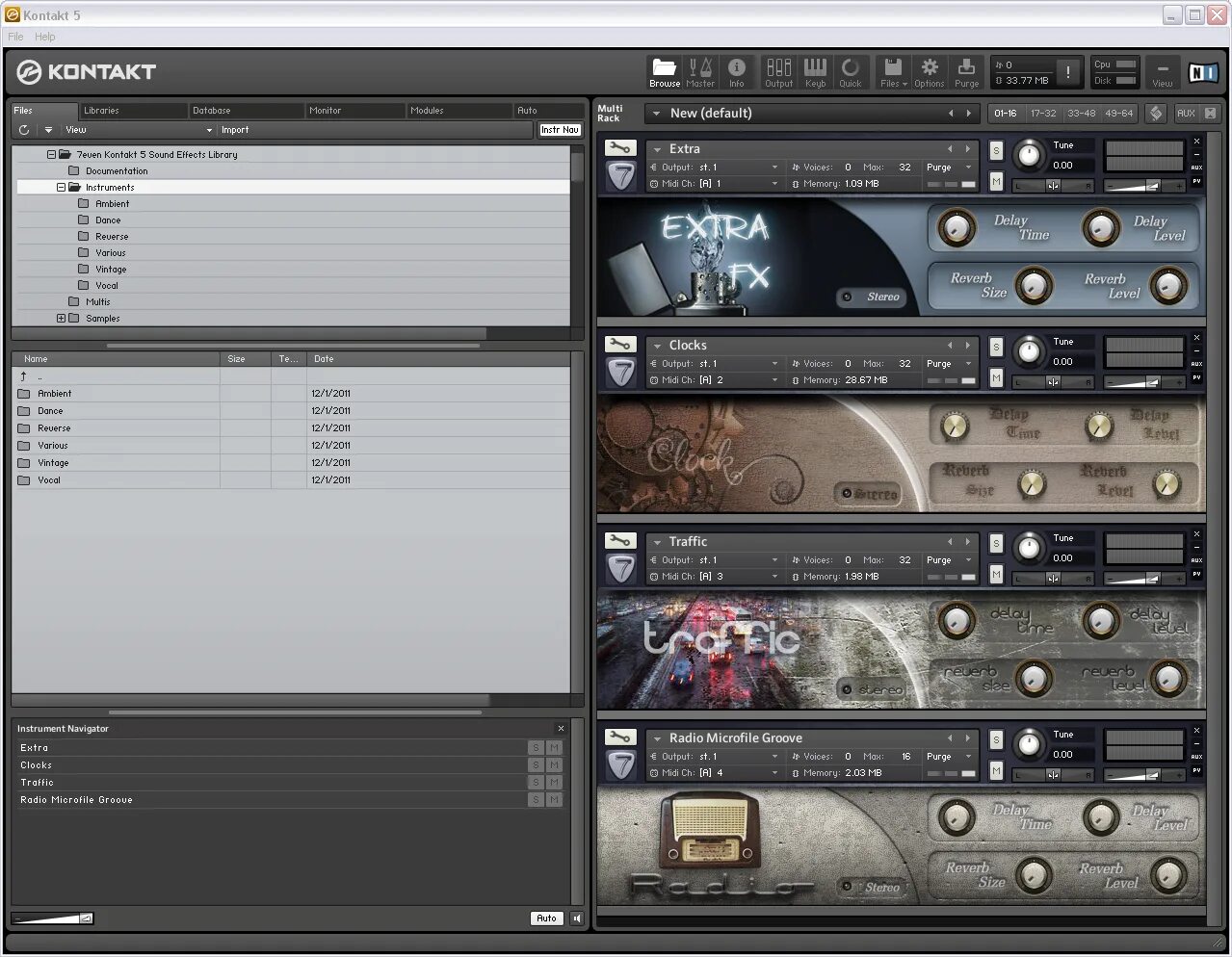
Task: Toggle the minimized View icon
Action: pyautogui.click(x=1163, y=72)
